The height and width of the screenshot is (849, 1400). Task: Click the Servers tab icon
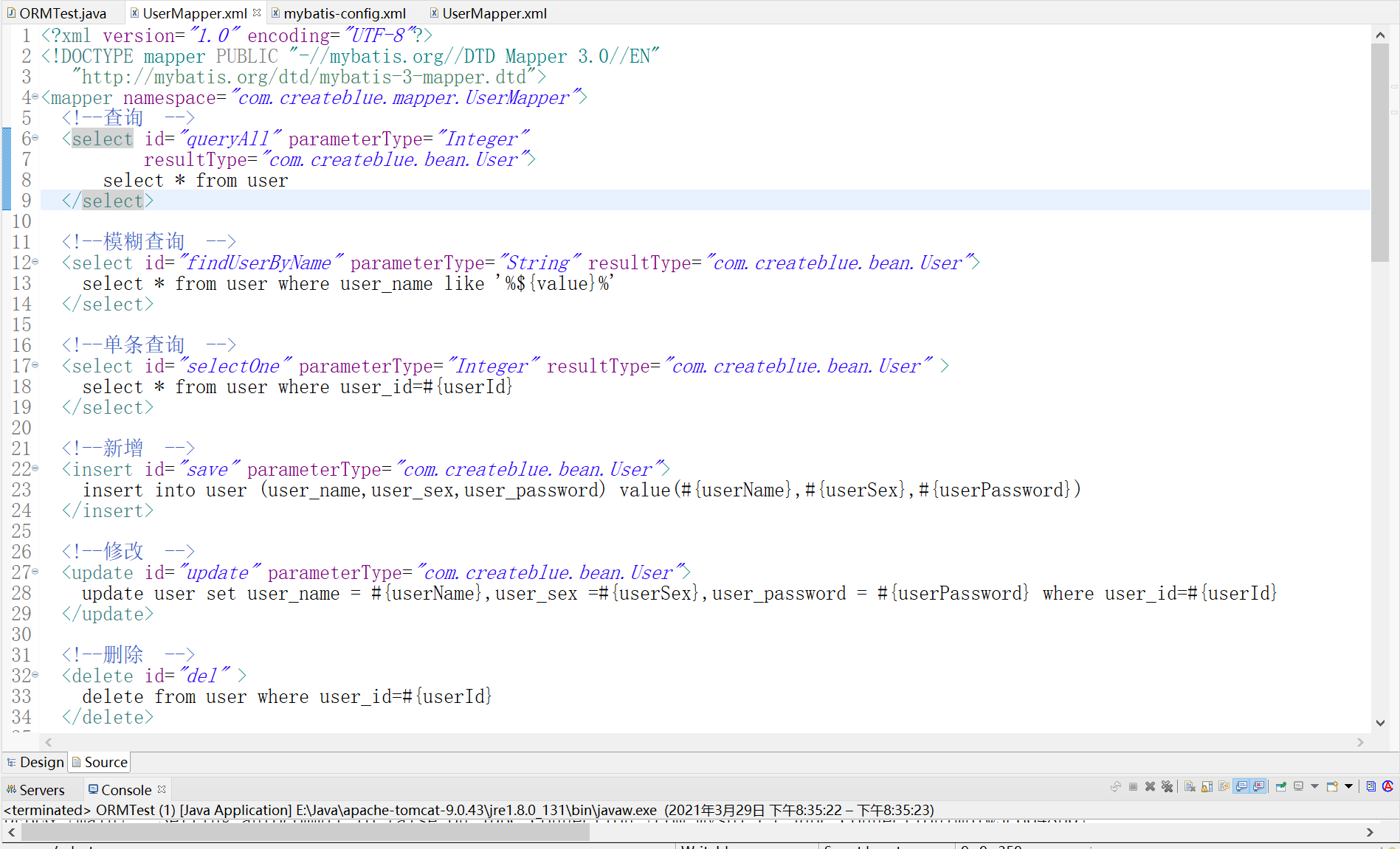[x=11, y=790]
